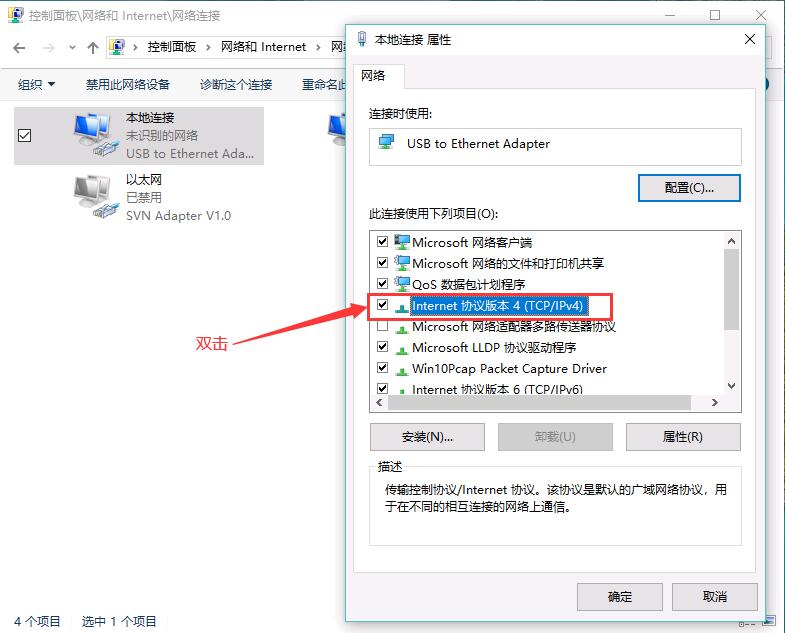Screen dimensions: 785x633
Task: Select the Microsoft 网络客户端 item icon
Action: point(402,242)
